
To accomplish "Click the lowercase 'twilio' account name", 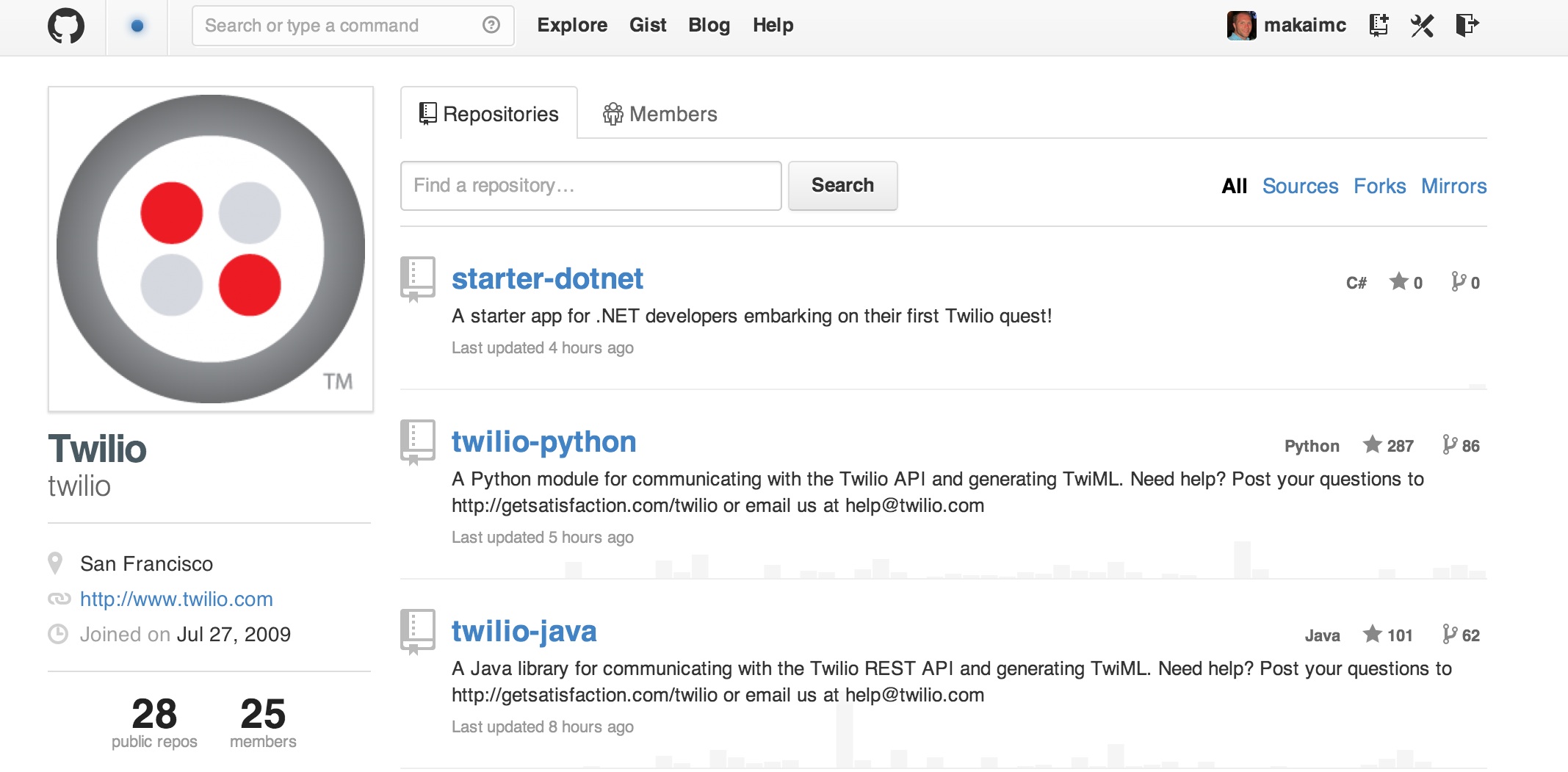I will (x=79, y=486).
